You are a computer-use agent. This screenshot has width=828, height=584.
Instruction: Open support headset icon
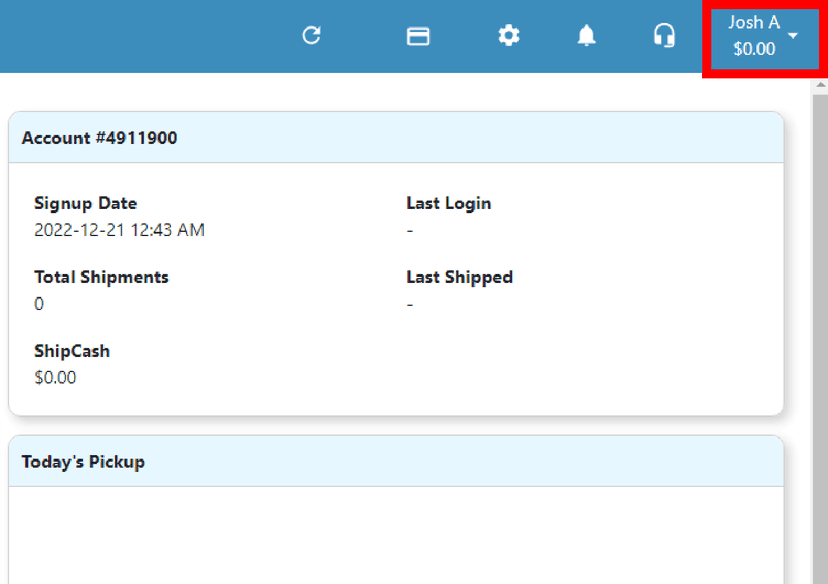pyautogui.click(x=664, y=36)
